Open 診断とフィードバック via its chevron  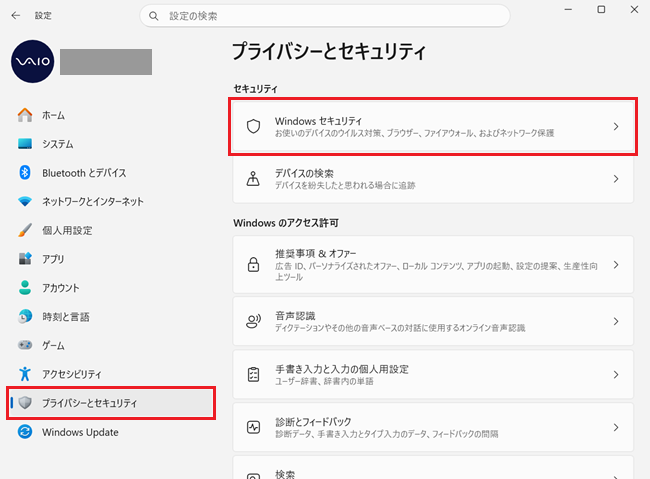616,427
